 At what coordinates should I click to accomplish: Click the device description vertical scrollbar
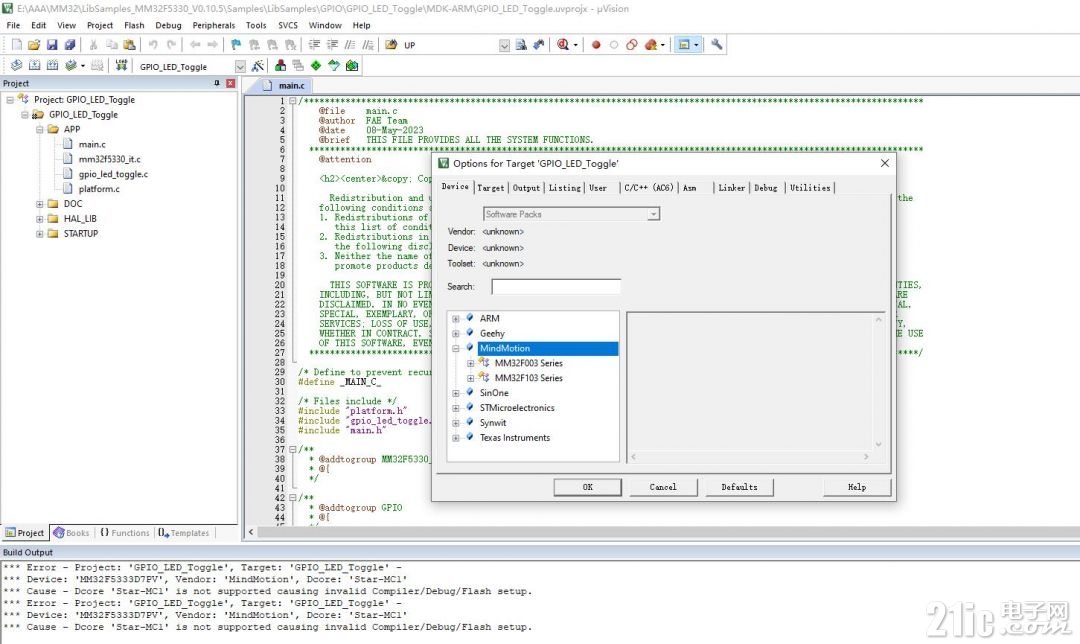pyautogui.click(x=878, y=382)
